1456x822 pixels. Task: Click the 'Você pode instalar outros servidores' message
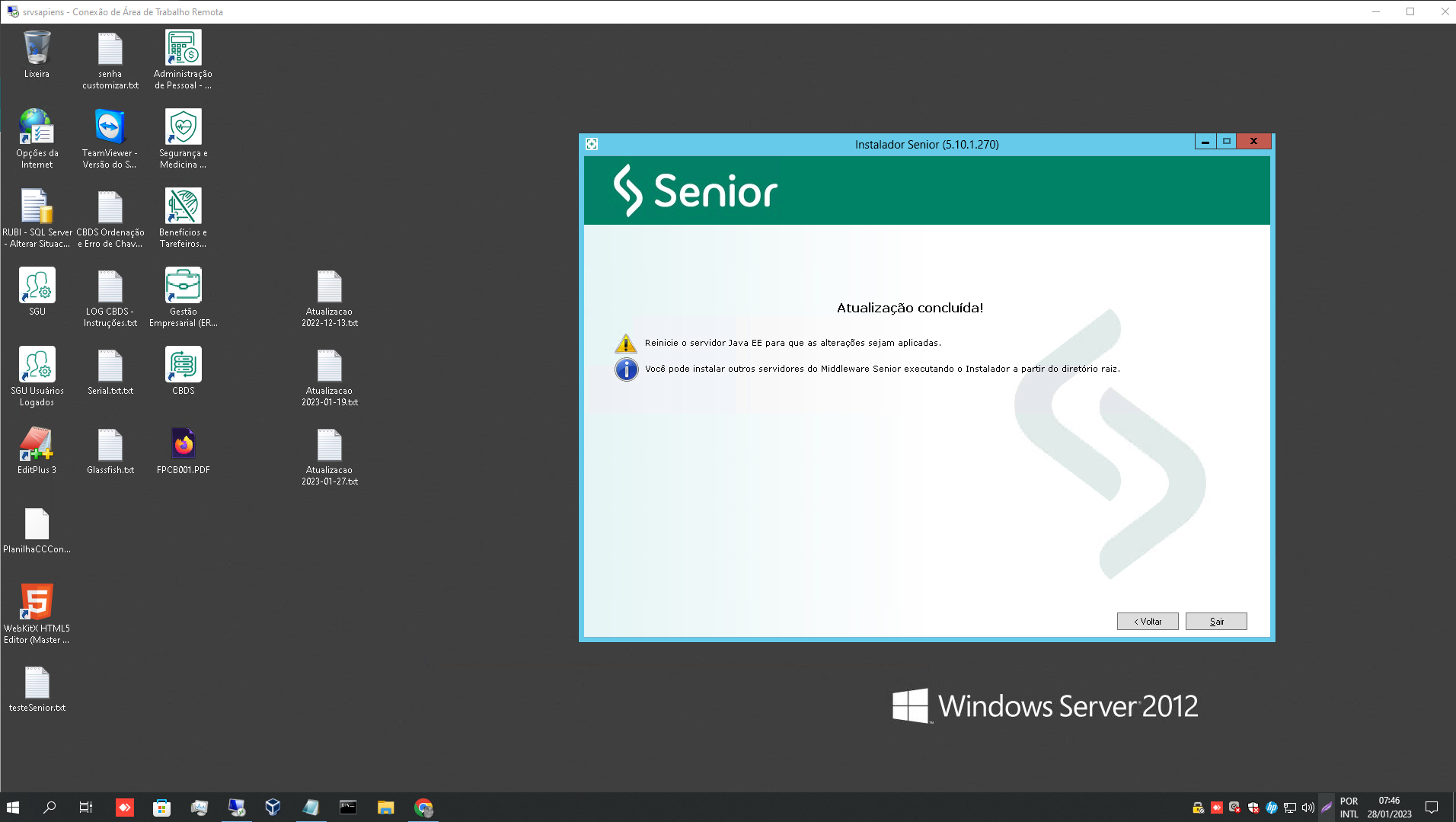click(x=882, y=369)
